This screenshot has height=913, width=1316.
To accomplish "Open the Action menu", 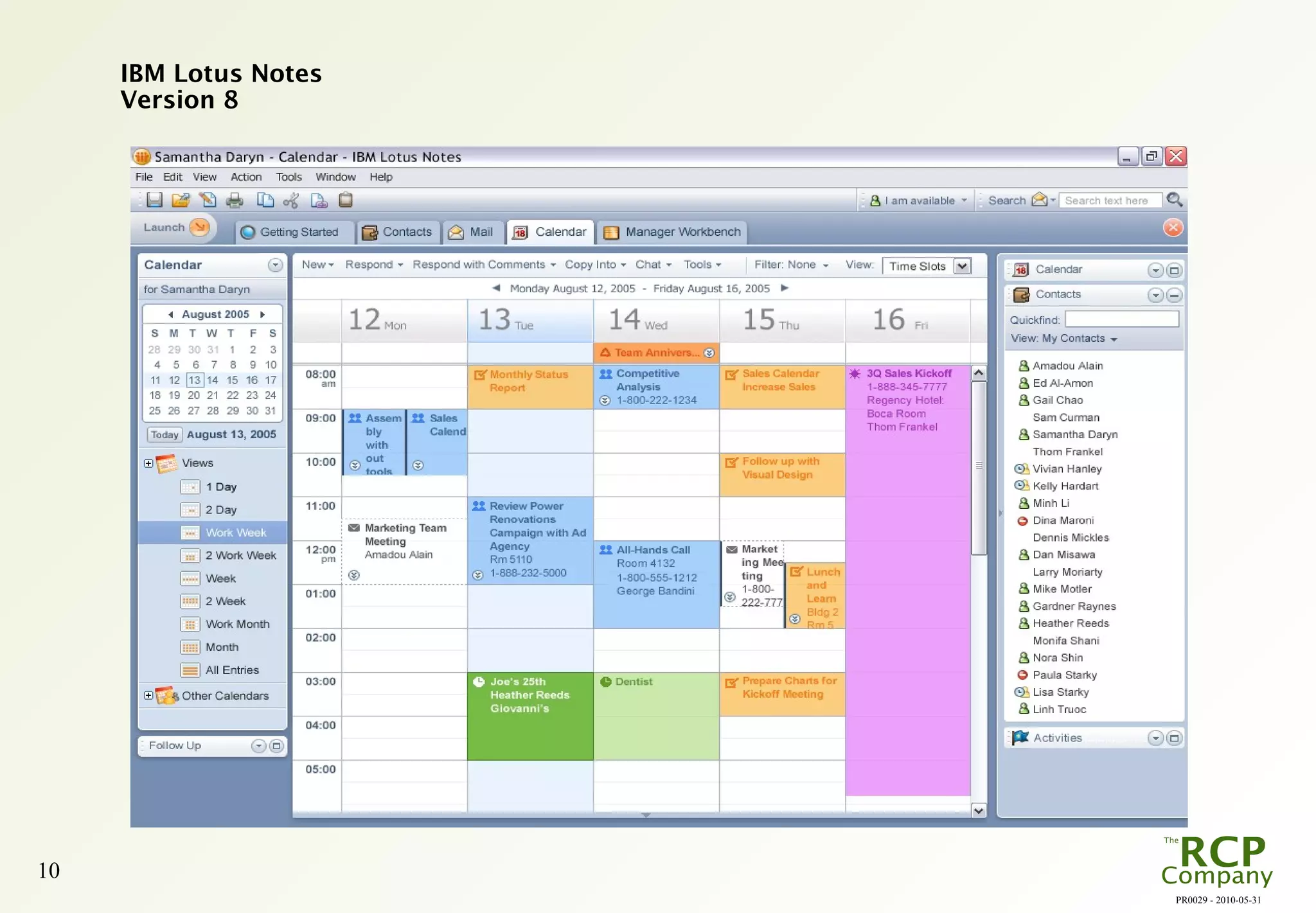I will pos(246,177).
